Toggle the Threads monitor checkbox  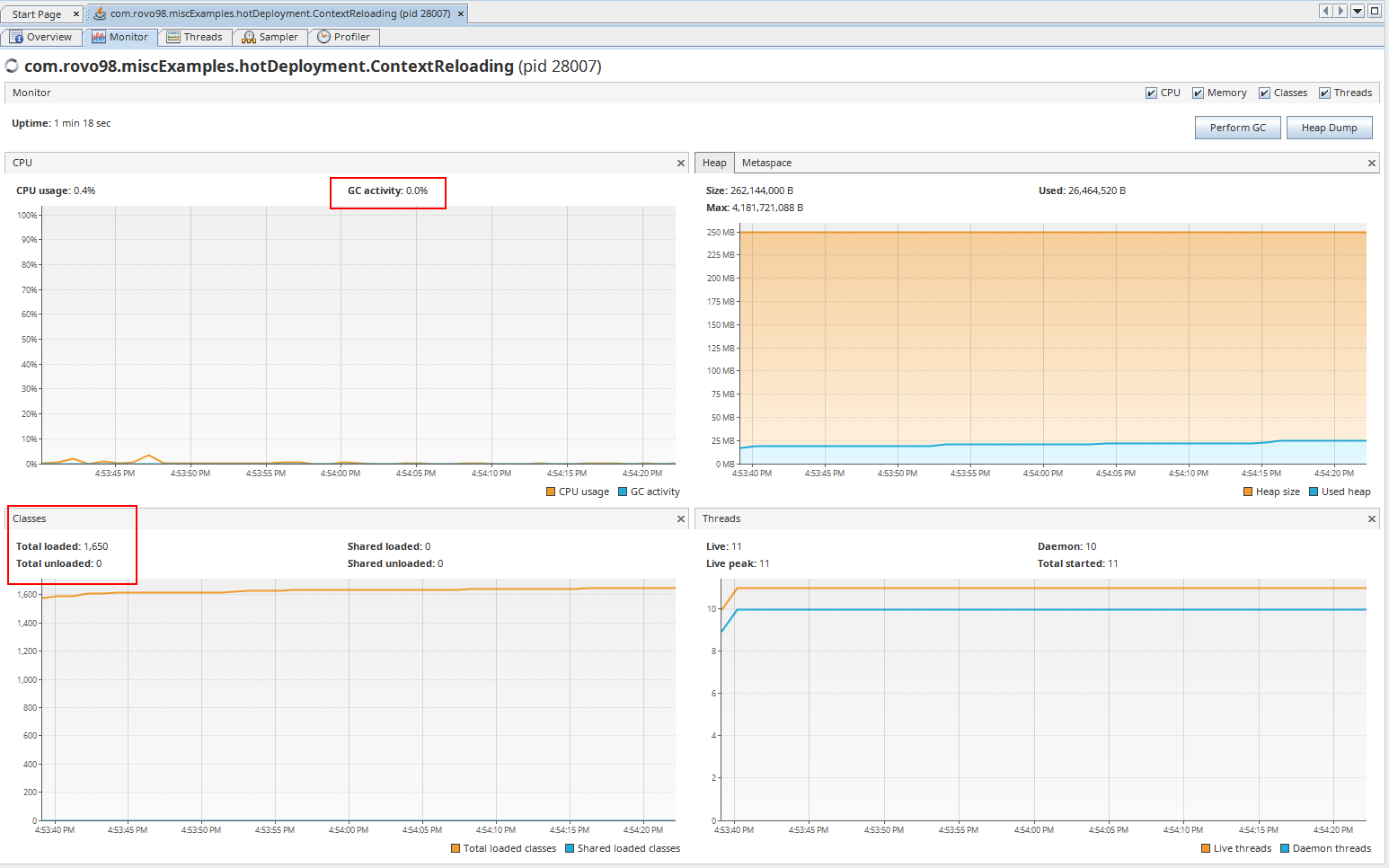click(1324, 93)
